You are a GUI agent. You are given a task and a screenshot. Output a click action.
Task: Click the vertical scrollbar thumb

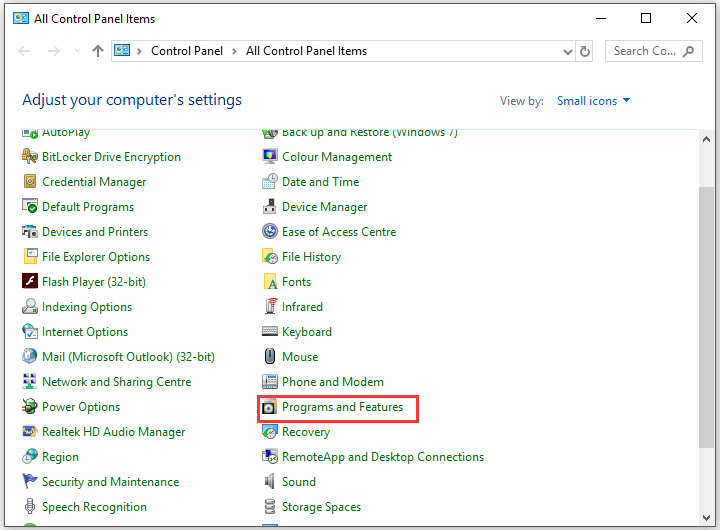706,317
